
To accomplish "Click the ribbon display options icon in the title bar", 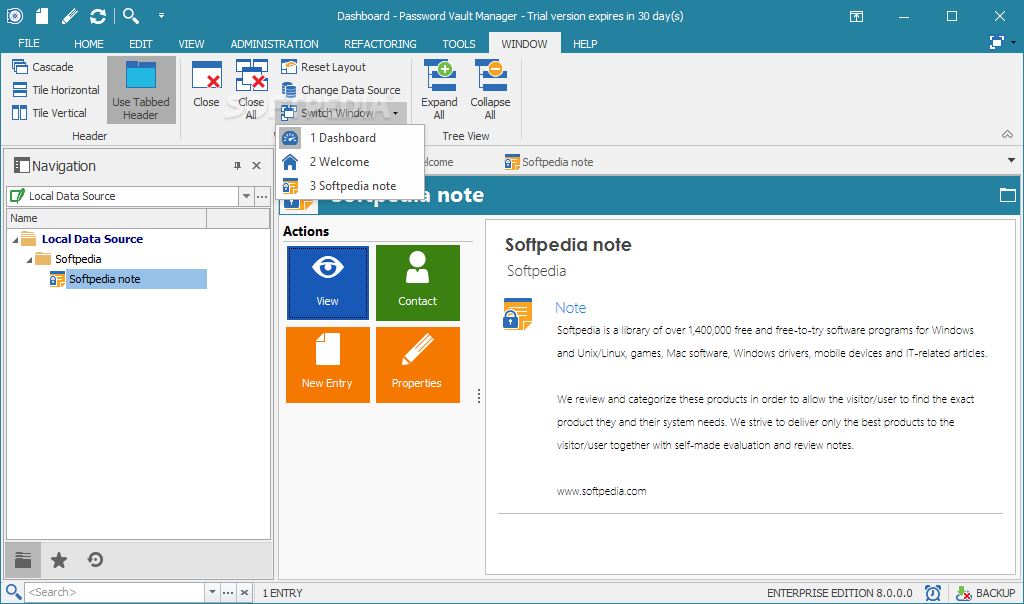I will [856, 16].
